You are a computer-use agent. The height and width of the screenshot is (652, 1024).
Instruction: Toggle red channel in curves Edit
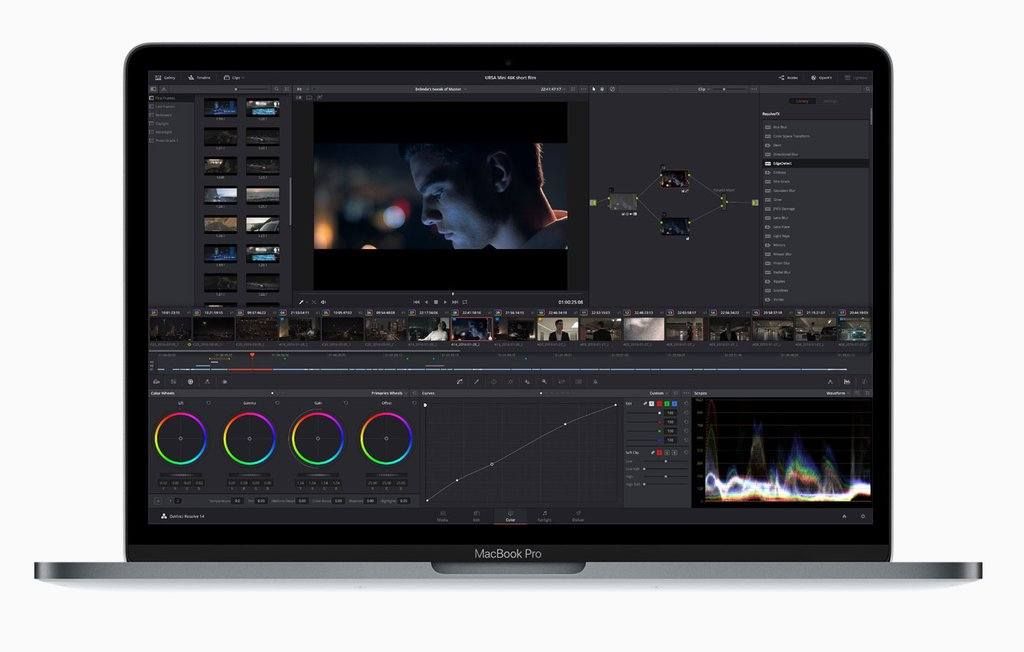coord(659,404)
